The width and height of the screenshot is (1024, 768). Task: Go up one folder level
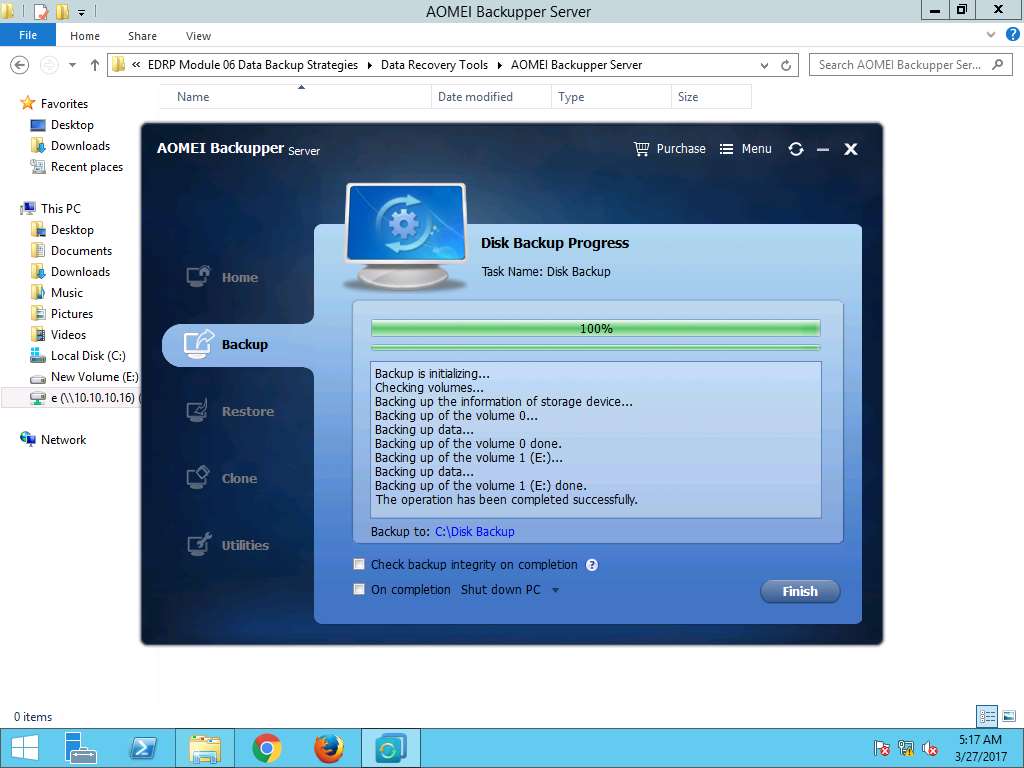click(95, 65)
